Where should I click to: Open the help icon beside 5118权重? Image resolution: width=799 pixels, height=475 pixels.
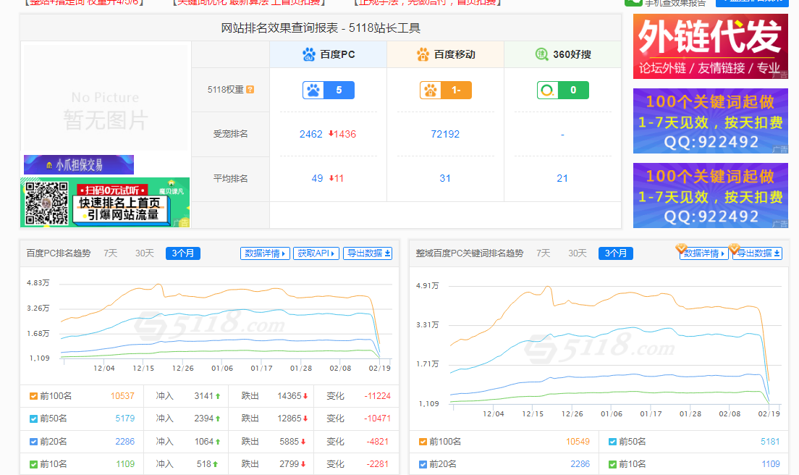(250, 90)
